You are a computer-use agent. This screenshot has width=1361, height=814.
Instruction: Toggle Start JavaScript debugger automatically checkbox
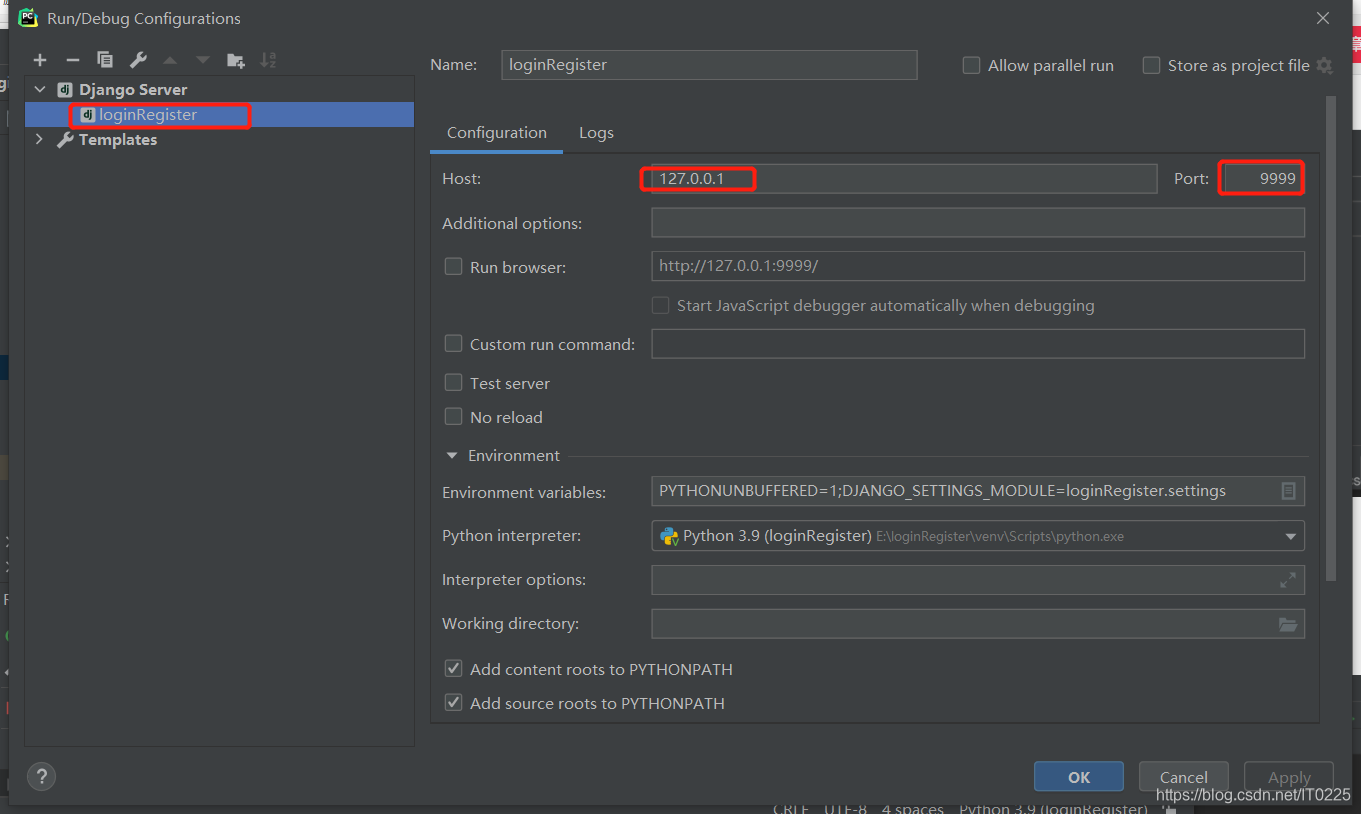point(660,305)
